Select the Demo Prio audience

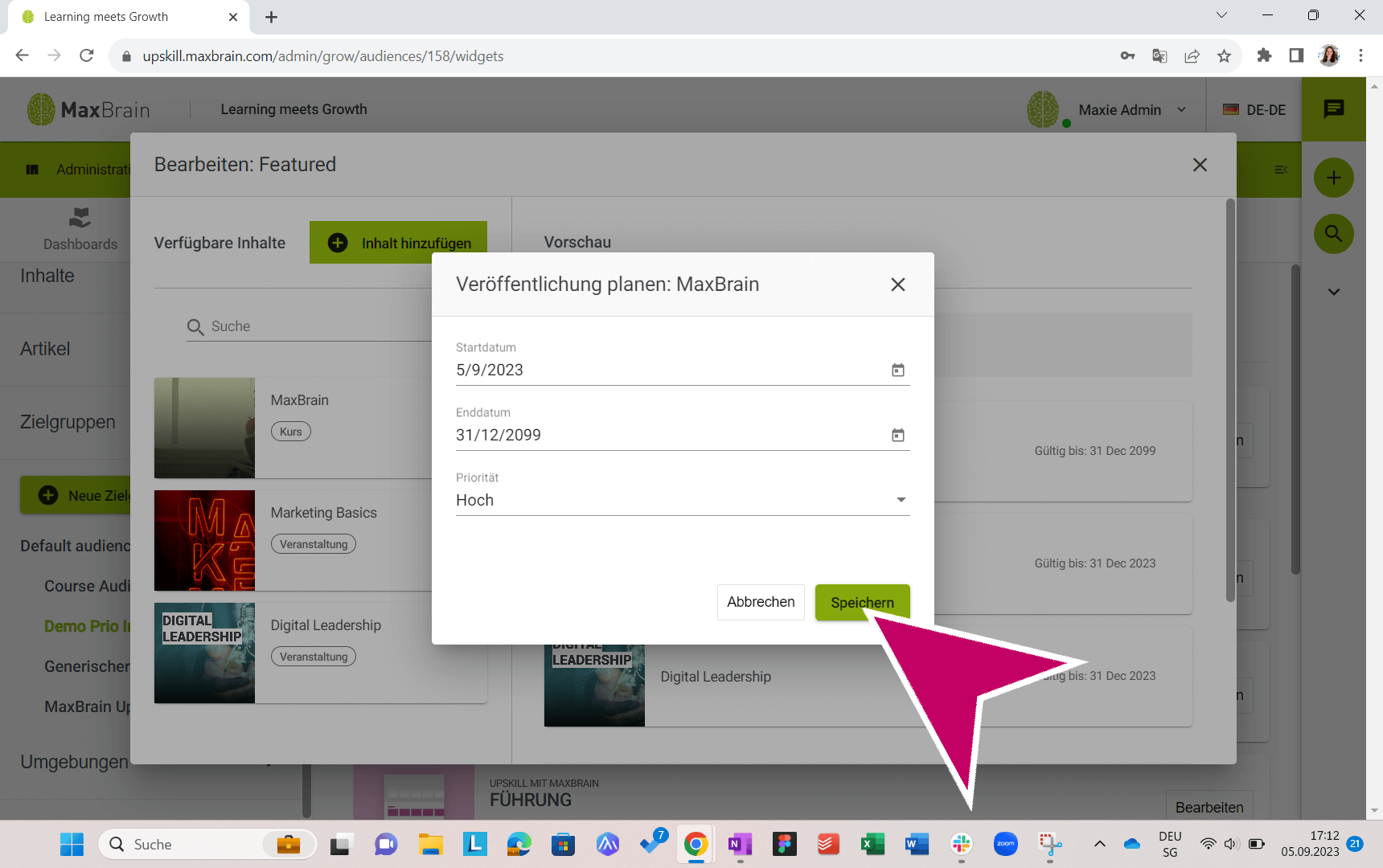tap(87, 626)
